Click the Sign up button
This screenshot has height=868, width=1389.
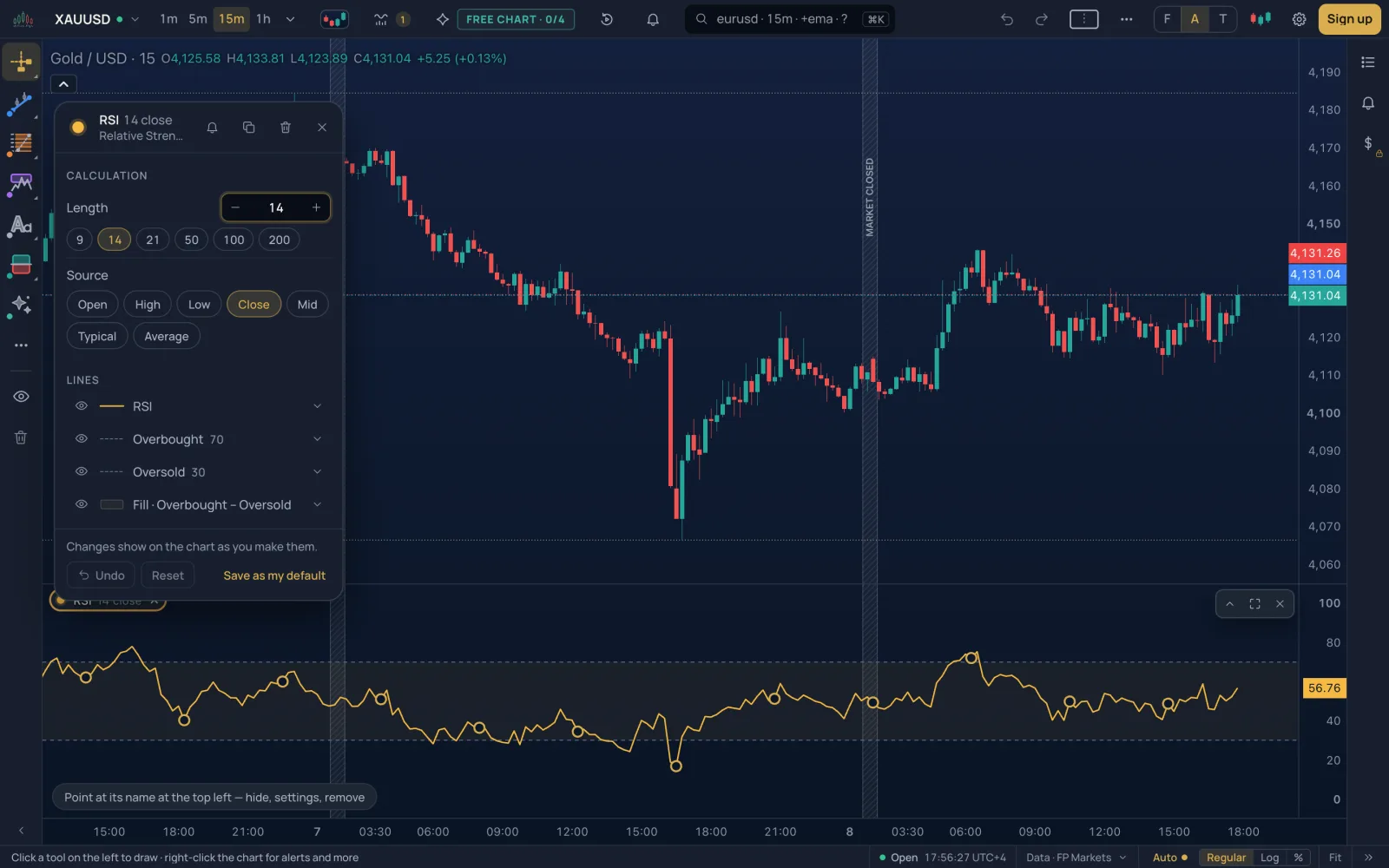[1349, 19]
